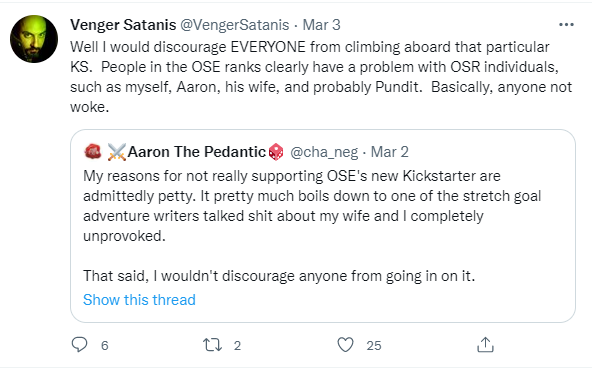Open the quoted tweet body text
The width and height of the screenshot is (599, 369).
pyautogui.click(x=312, y=226)
